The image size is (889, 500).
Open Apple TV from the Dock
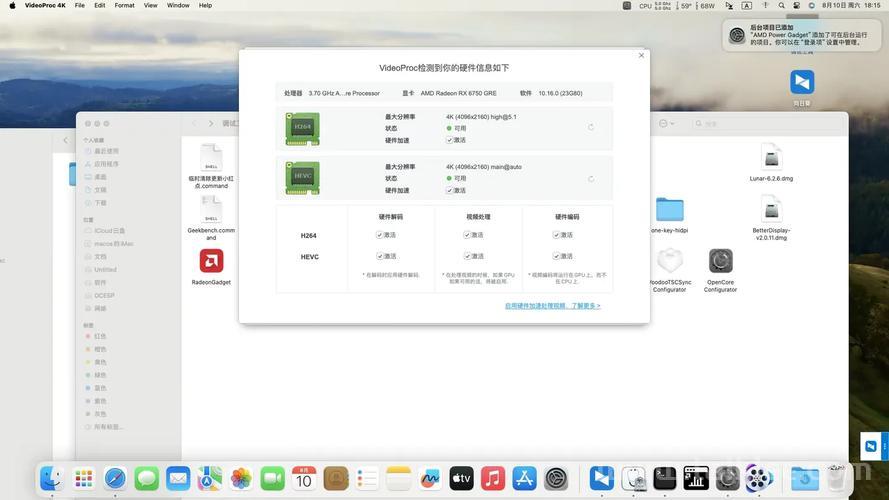pos(462,478)
